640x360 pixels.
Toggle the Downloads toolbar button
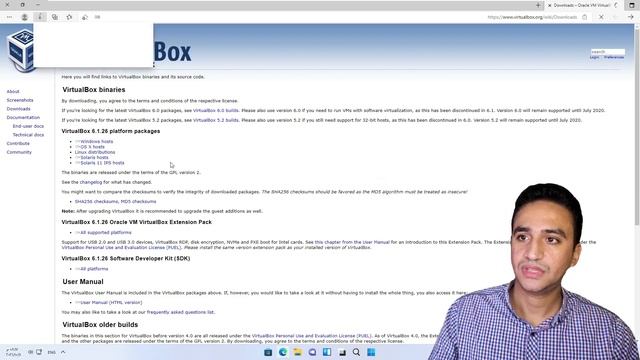[x=40, y=17]
